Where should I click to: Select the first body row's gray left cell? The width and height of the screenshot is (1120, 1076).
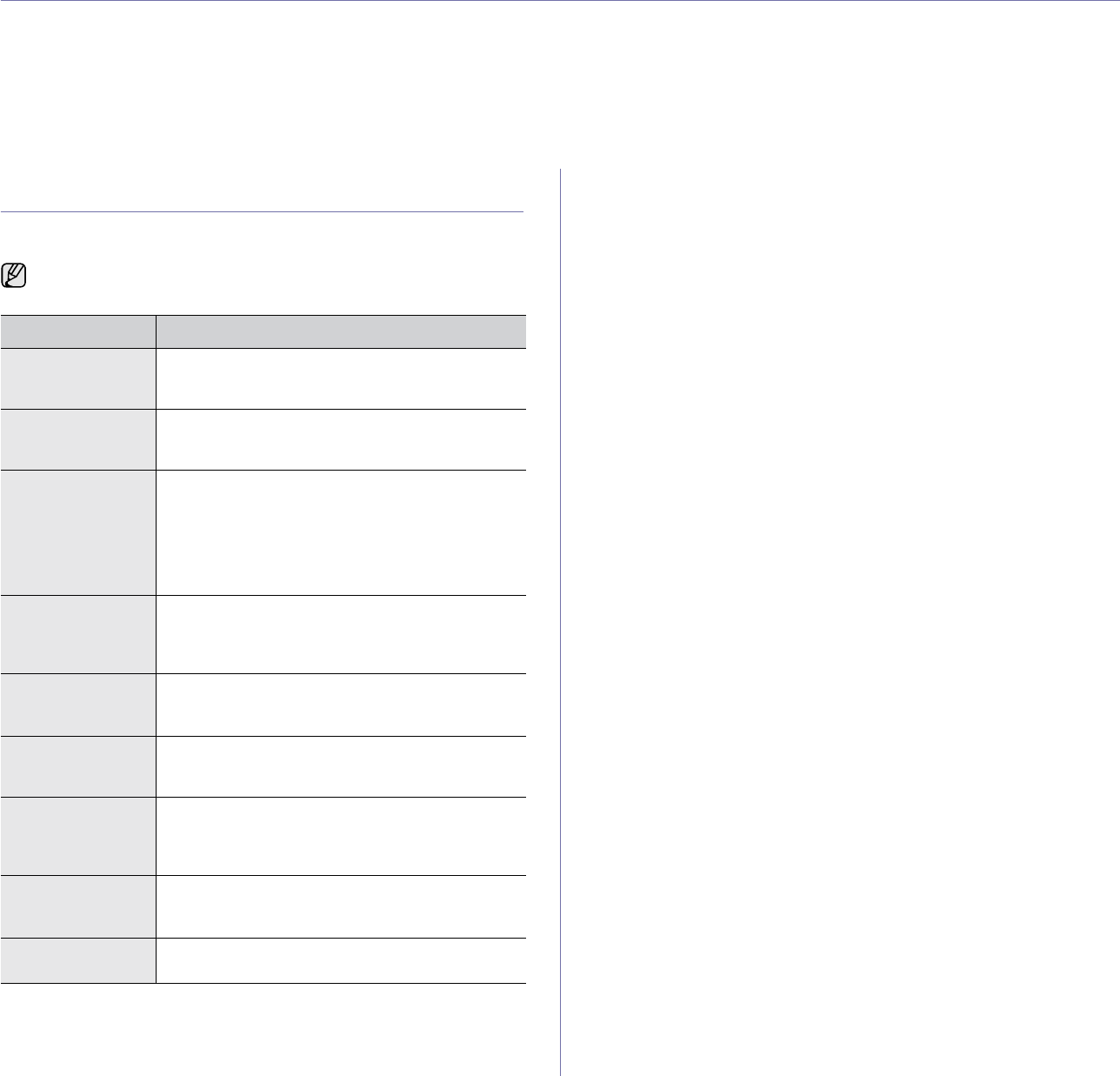[78, 378]
